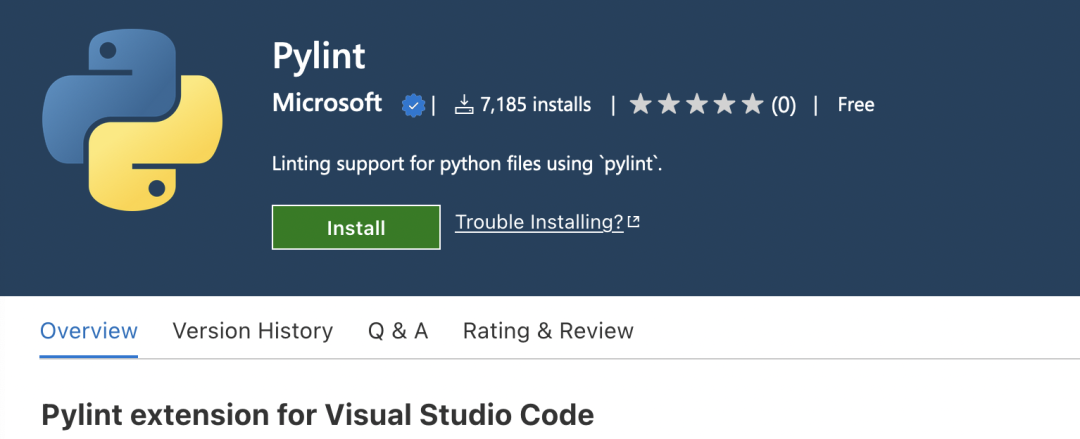1080x439 pixels.
Task: Select the third rating star
Action: pyautogui.click(x=697, y=105)
